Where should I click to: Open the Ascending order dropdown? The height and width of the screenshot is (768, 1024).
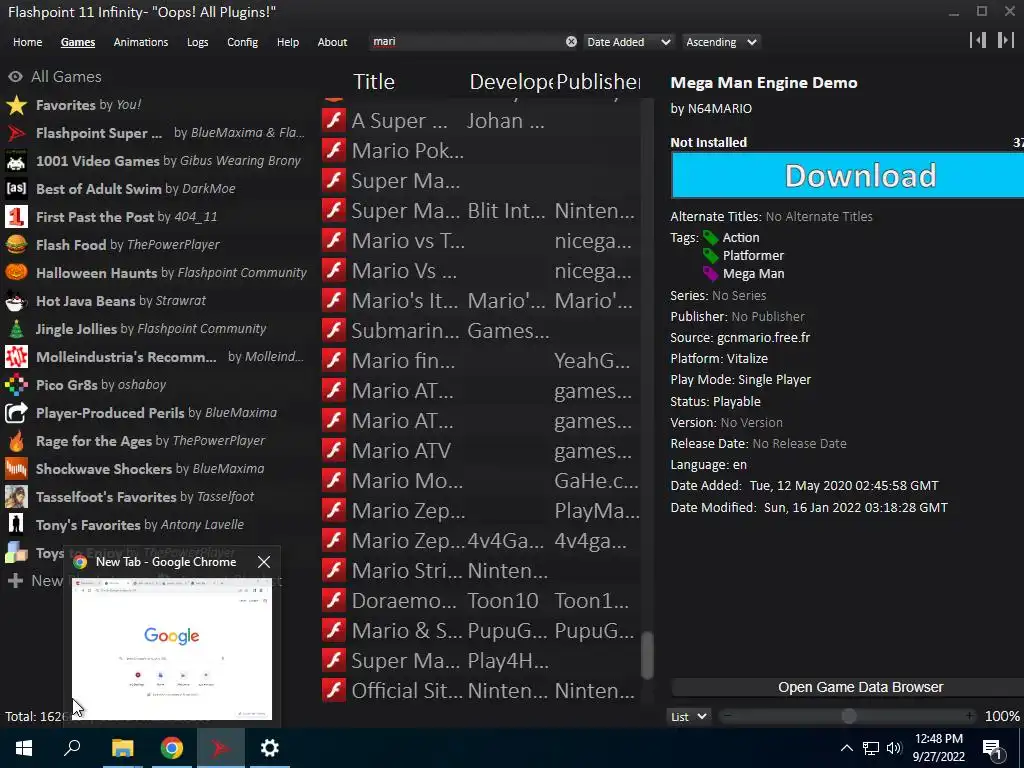point(721,42)
